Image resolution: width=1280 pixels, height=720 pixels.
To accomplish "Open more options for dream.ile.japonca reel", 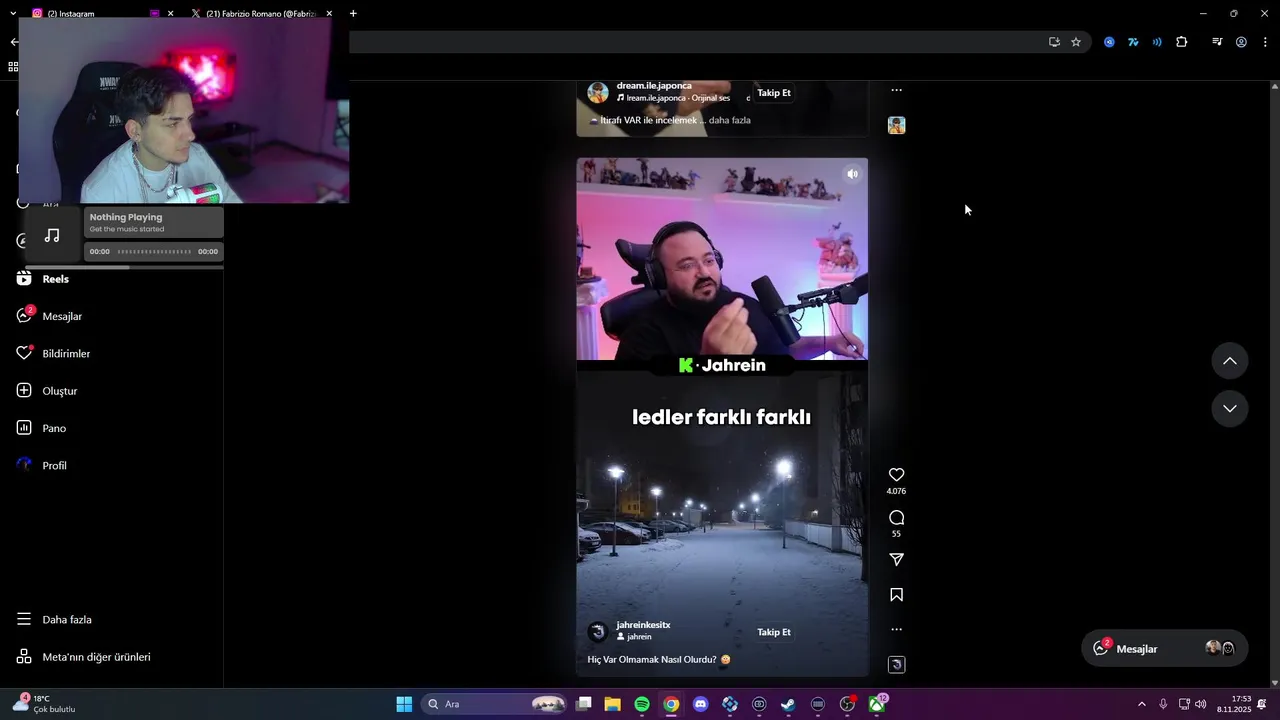I will point(896,90).
